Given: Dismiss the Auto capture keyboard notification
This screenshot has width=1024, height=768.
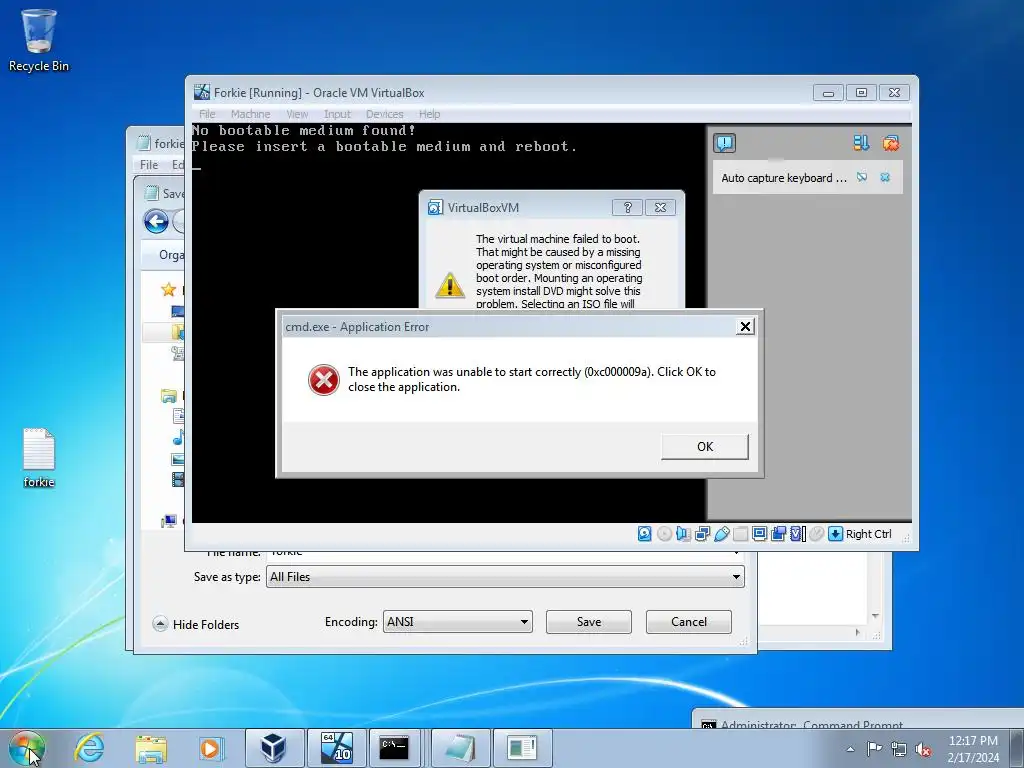Looking at the screenshot, I should pyautogui.click(x=885, y=177).
